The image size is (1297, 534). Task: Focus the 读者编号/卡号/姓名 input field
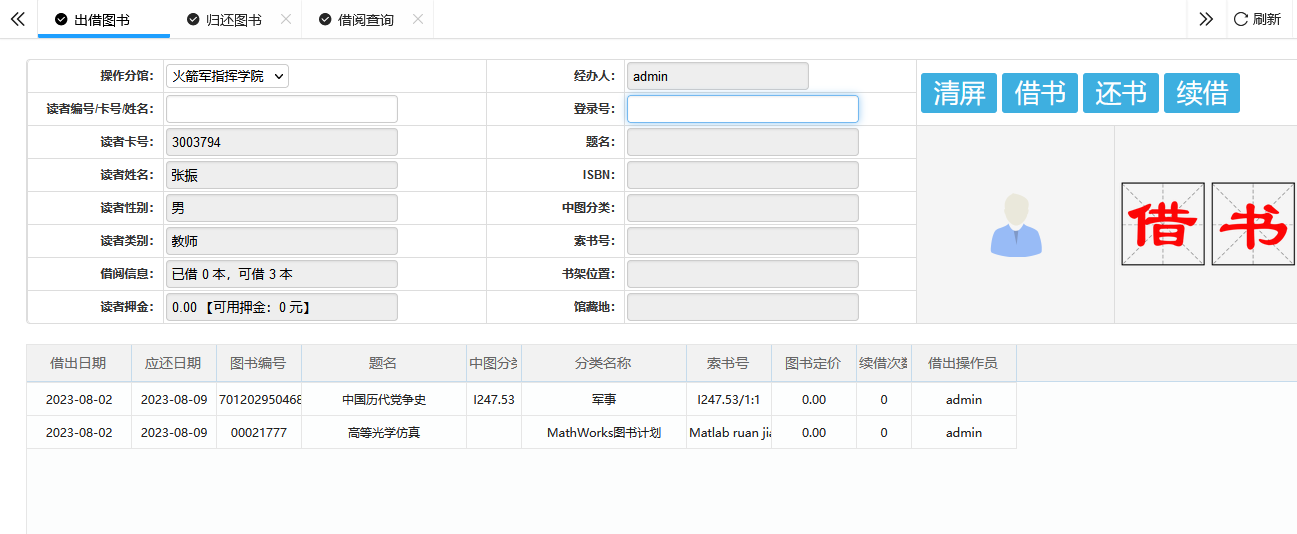pos(281,109)
